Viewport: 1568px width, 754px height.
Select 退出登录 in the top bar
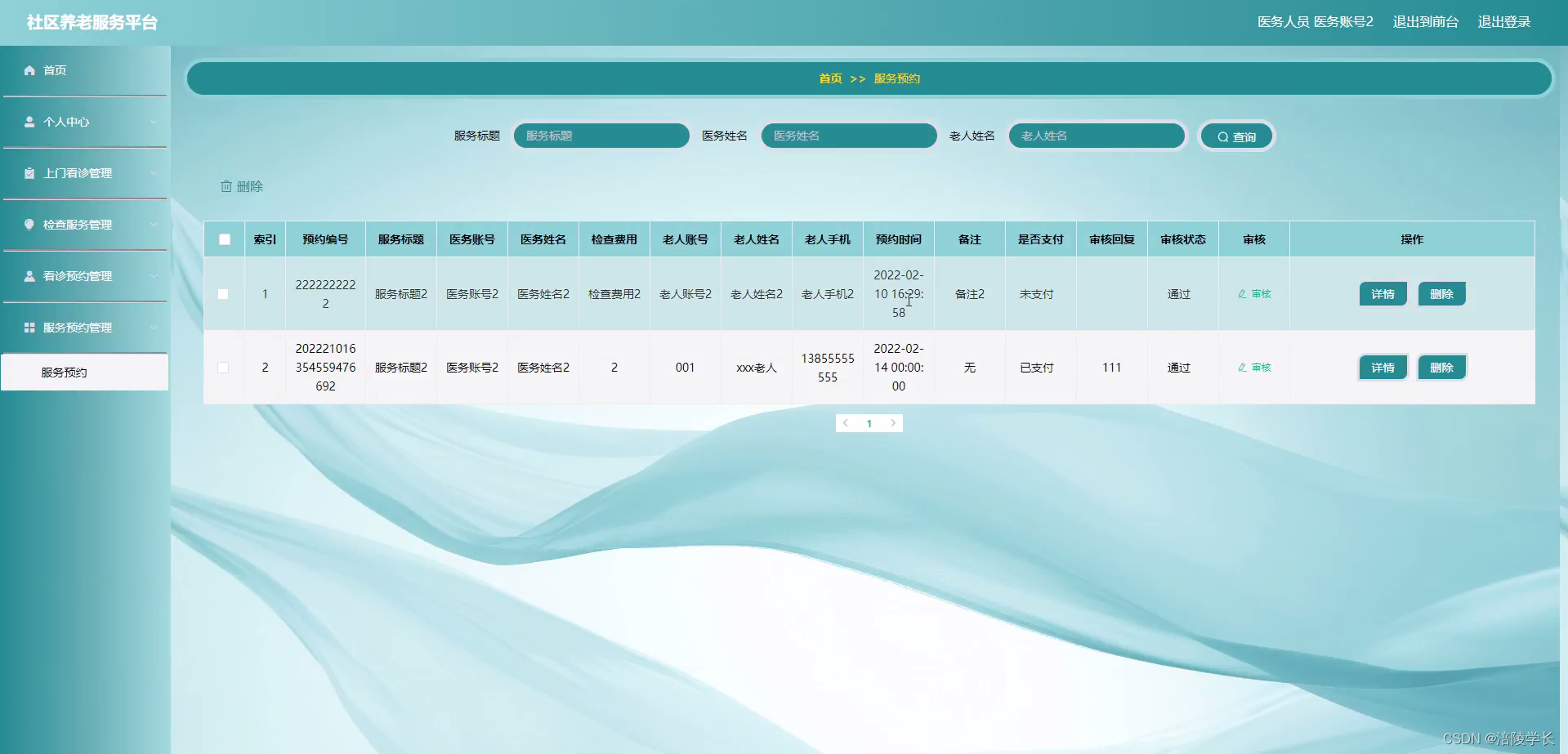click(x=1504, y=22)
